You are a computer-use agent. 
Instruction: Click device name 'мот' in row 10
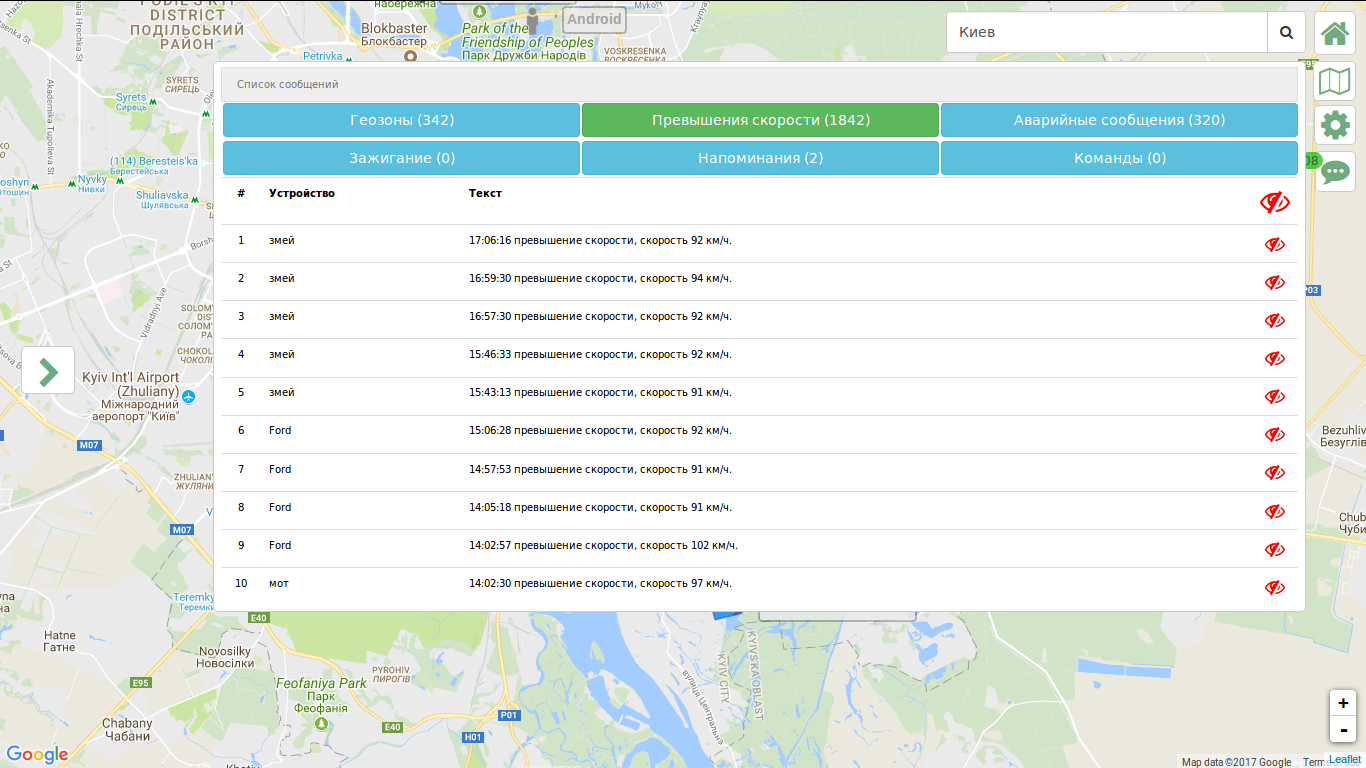click(279, 583)
